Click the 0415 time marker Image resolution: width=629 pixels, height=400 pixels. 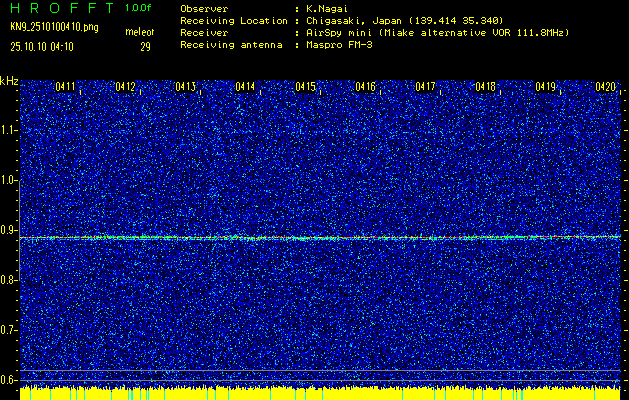point(306,88)
